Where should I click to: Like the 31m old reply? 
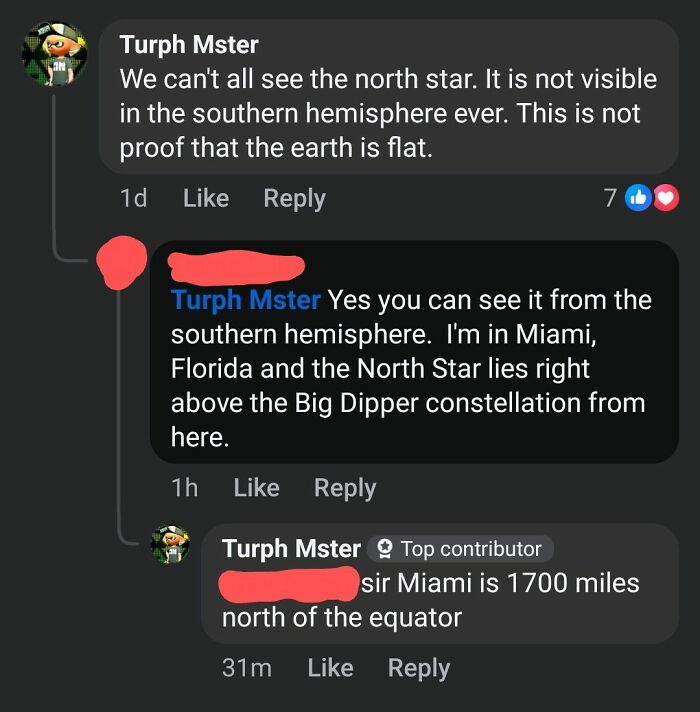(x=330, y=667)
